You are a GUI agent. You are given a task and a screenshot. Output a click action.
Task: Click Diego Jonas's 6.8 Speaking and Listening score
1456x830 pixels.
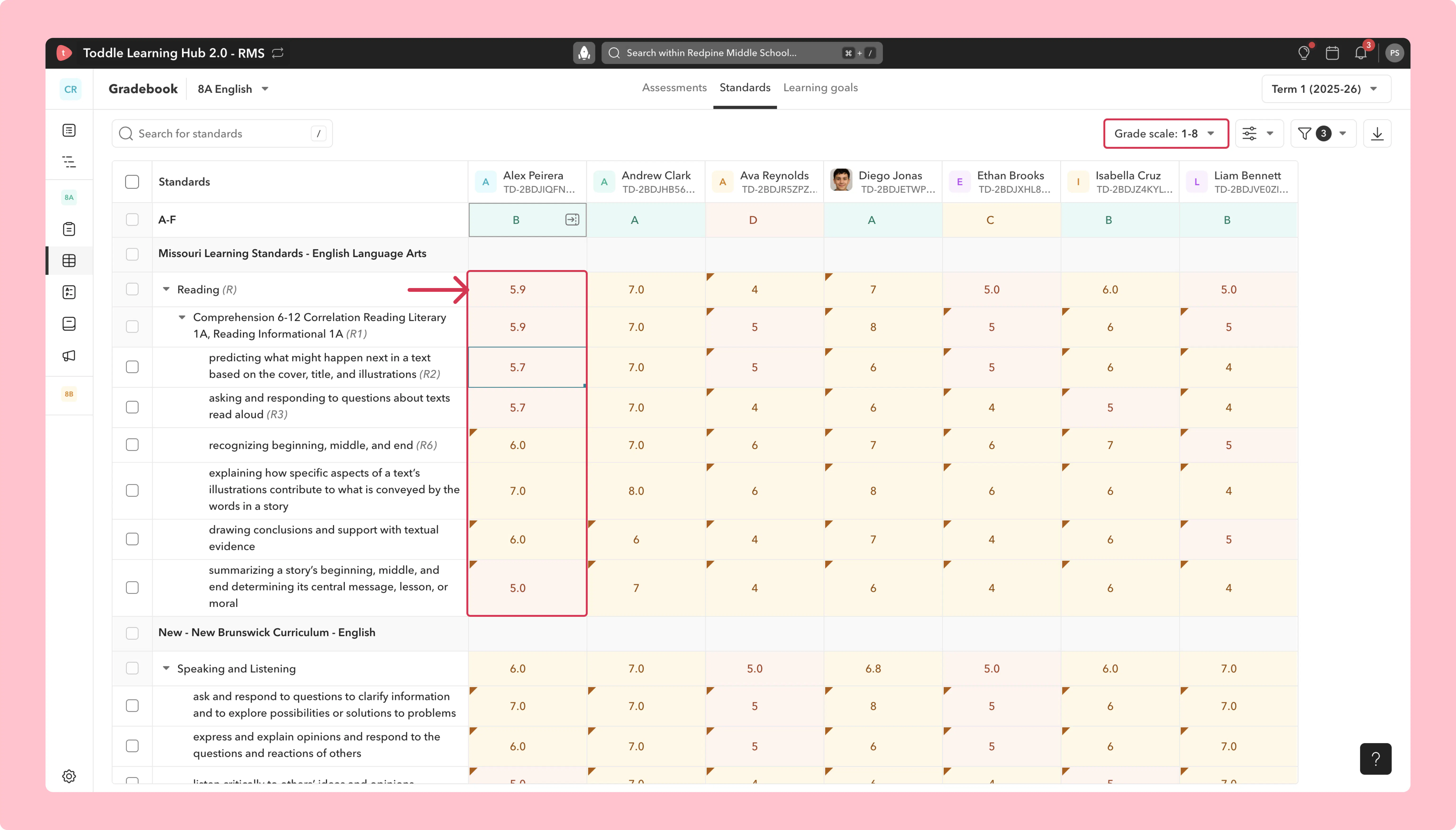(883, 669)
